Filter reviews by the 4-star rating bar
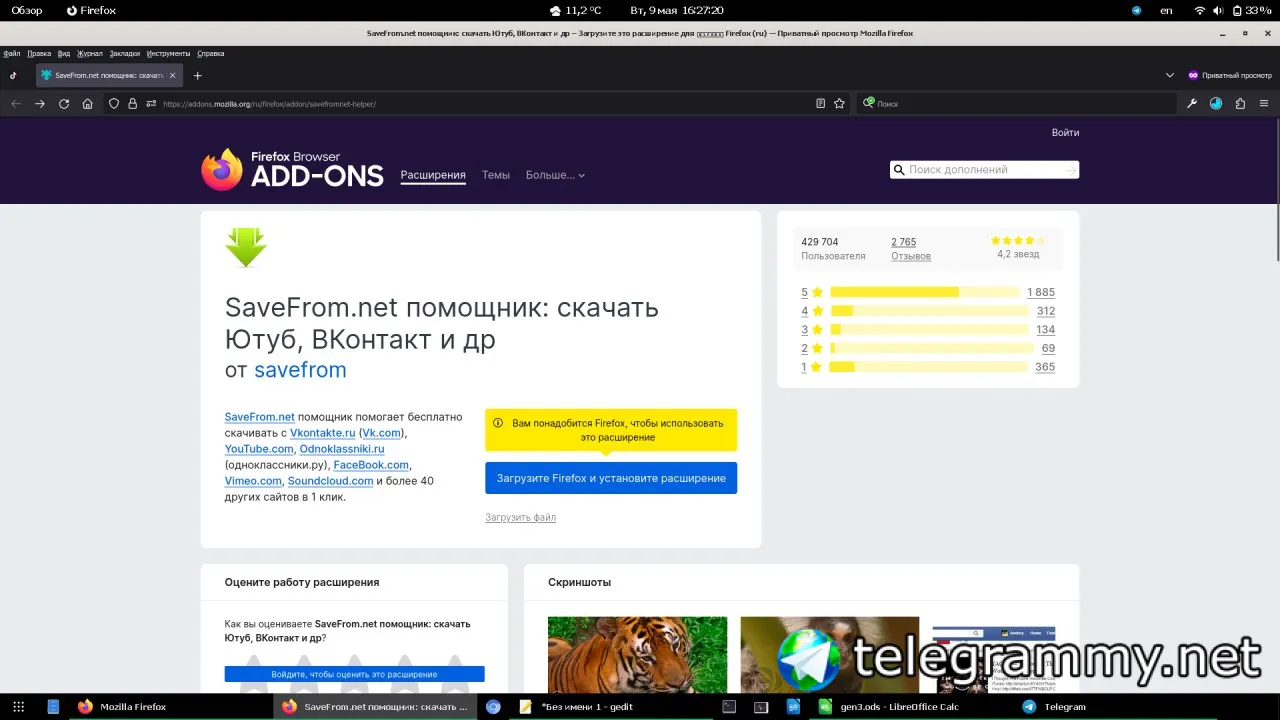This screenshot has height=720, width=1280. pos(929,311)
